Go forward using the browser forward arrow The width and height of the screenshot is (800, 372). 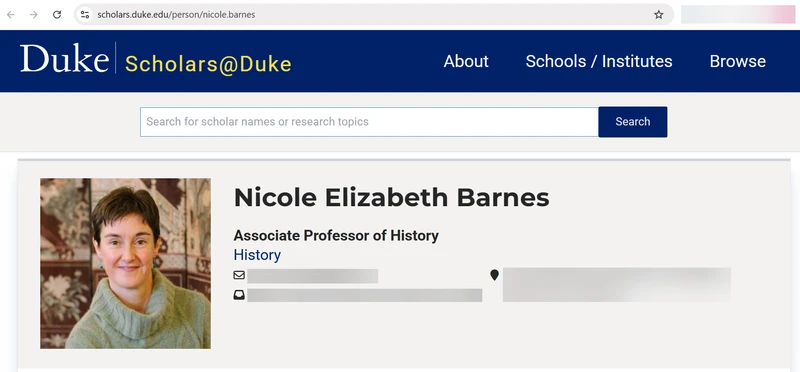pyautogui.click(x=34, y=15)
